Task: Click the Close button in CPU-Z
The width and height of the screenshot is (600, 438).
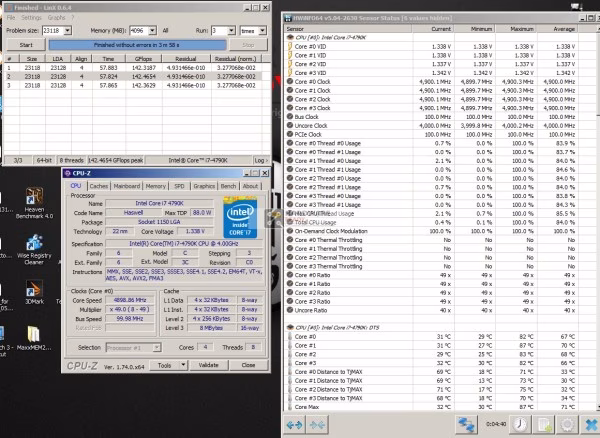Action: [248, 365]
